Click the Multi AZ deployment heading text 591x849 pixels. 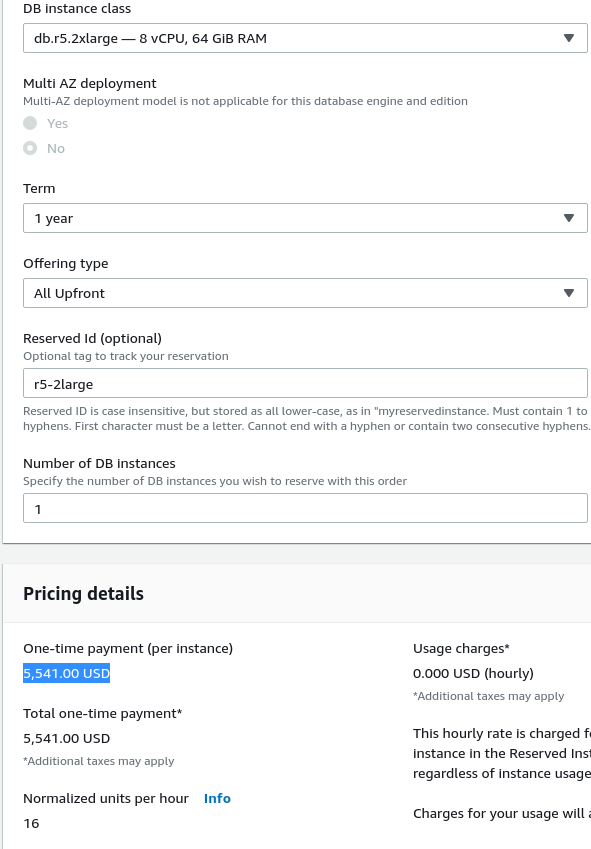coord(90,83)
